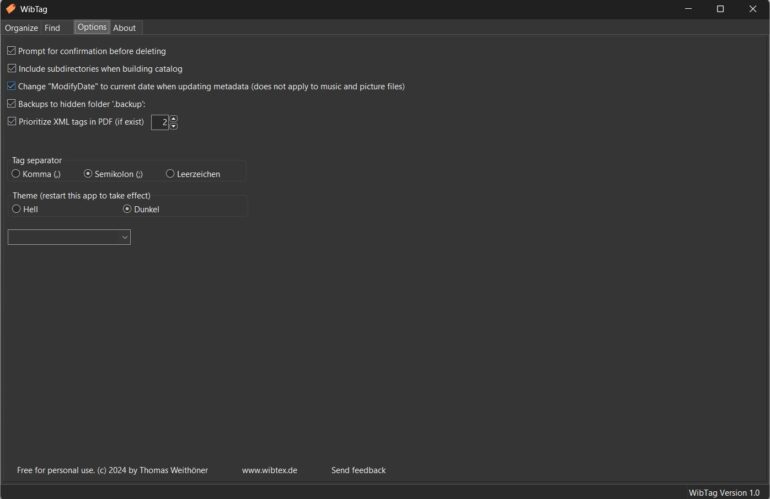Open the Organize tab
Image resolution: width=770 pixels, height=499 pixels.
pos(20,28)
